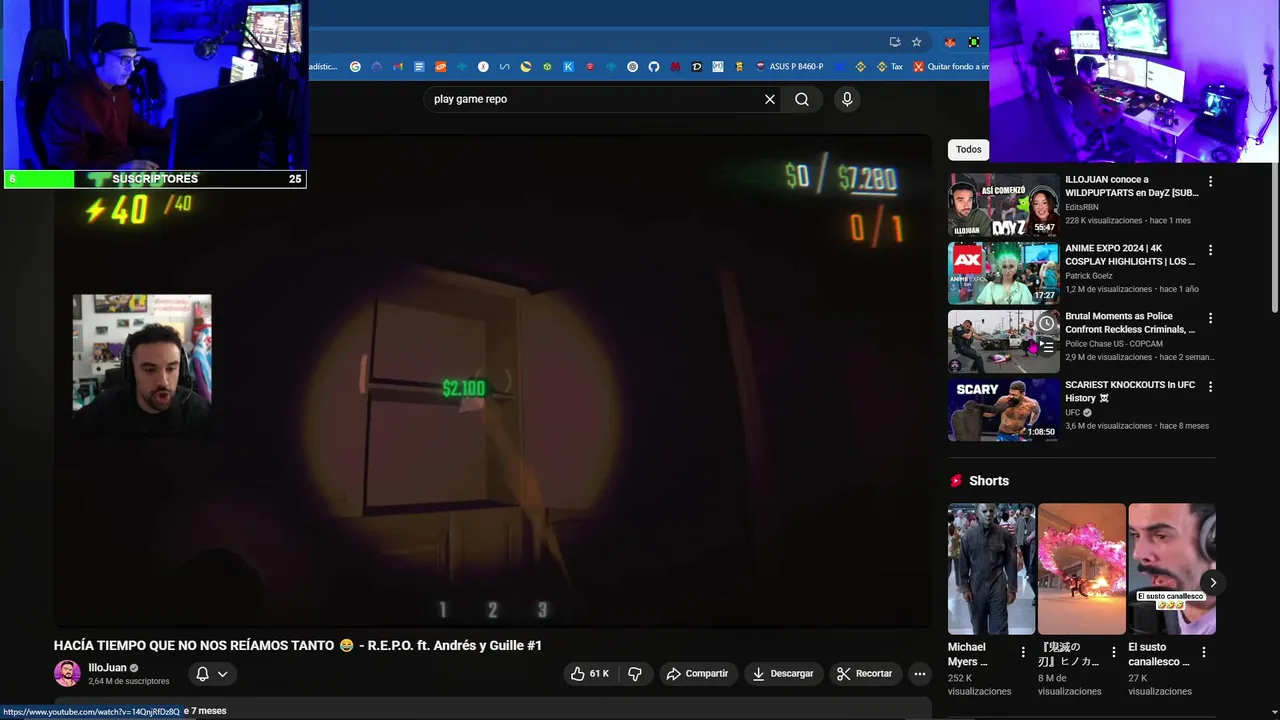Add Brutal Moments video to queue
Image resolution: width=1280 pixels, height=720 pixels.
coord(1046,347)
